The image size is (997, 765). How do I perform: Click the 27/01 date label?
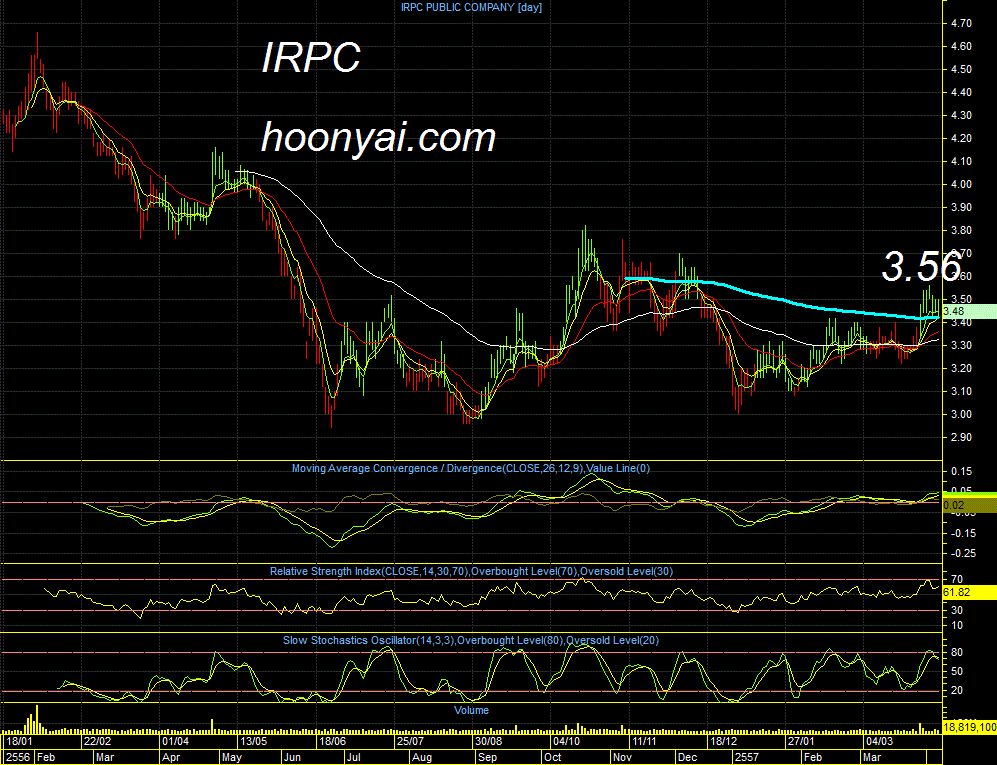tap(801, 741)
